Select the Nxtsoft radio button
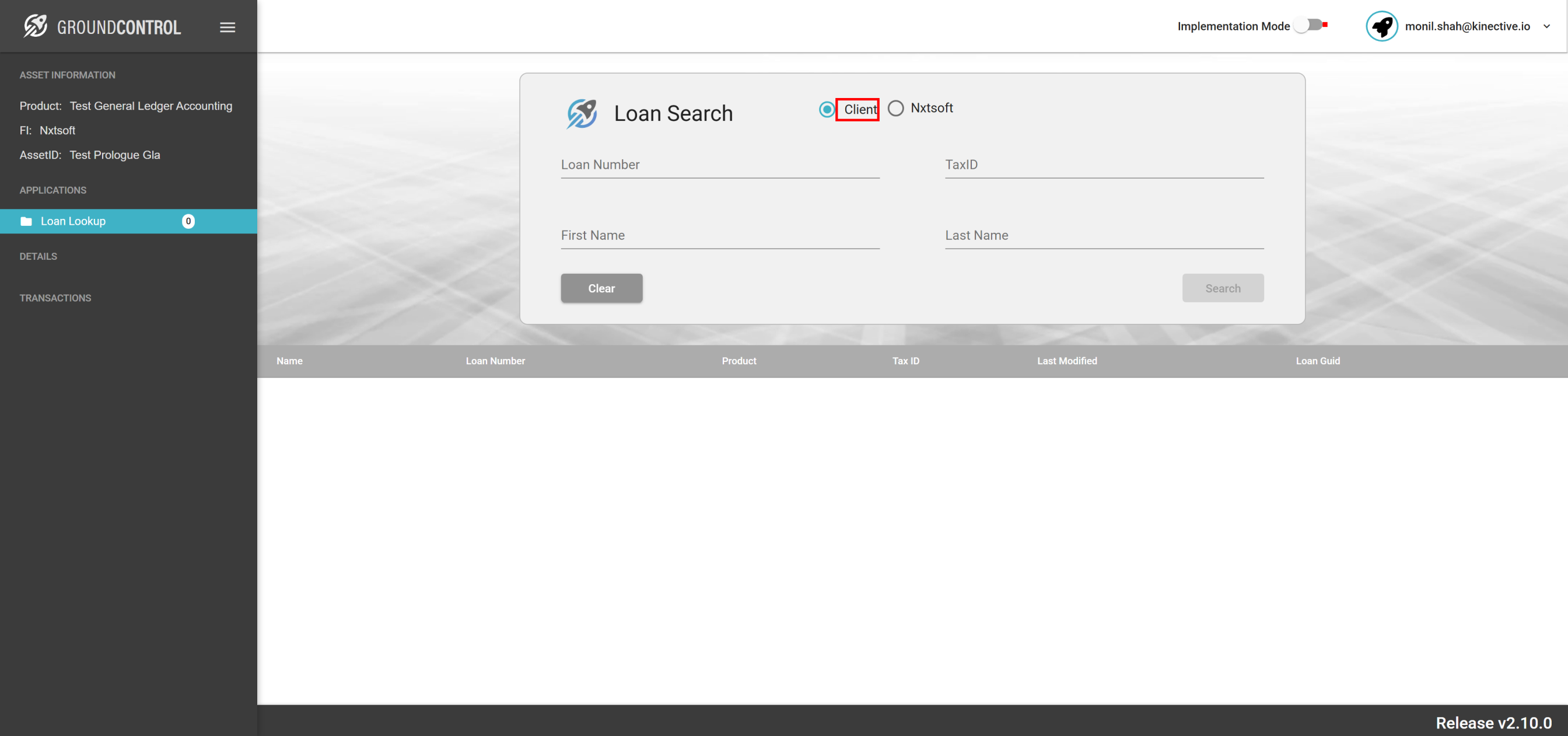 pos(895,109)
